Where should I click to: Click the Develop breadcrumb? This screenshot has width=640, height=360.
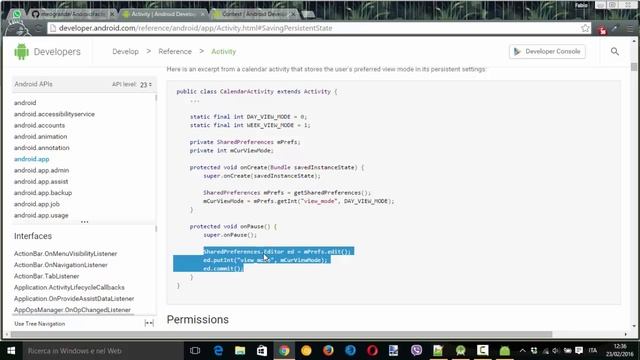click(125, 51)
